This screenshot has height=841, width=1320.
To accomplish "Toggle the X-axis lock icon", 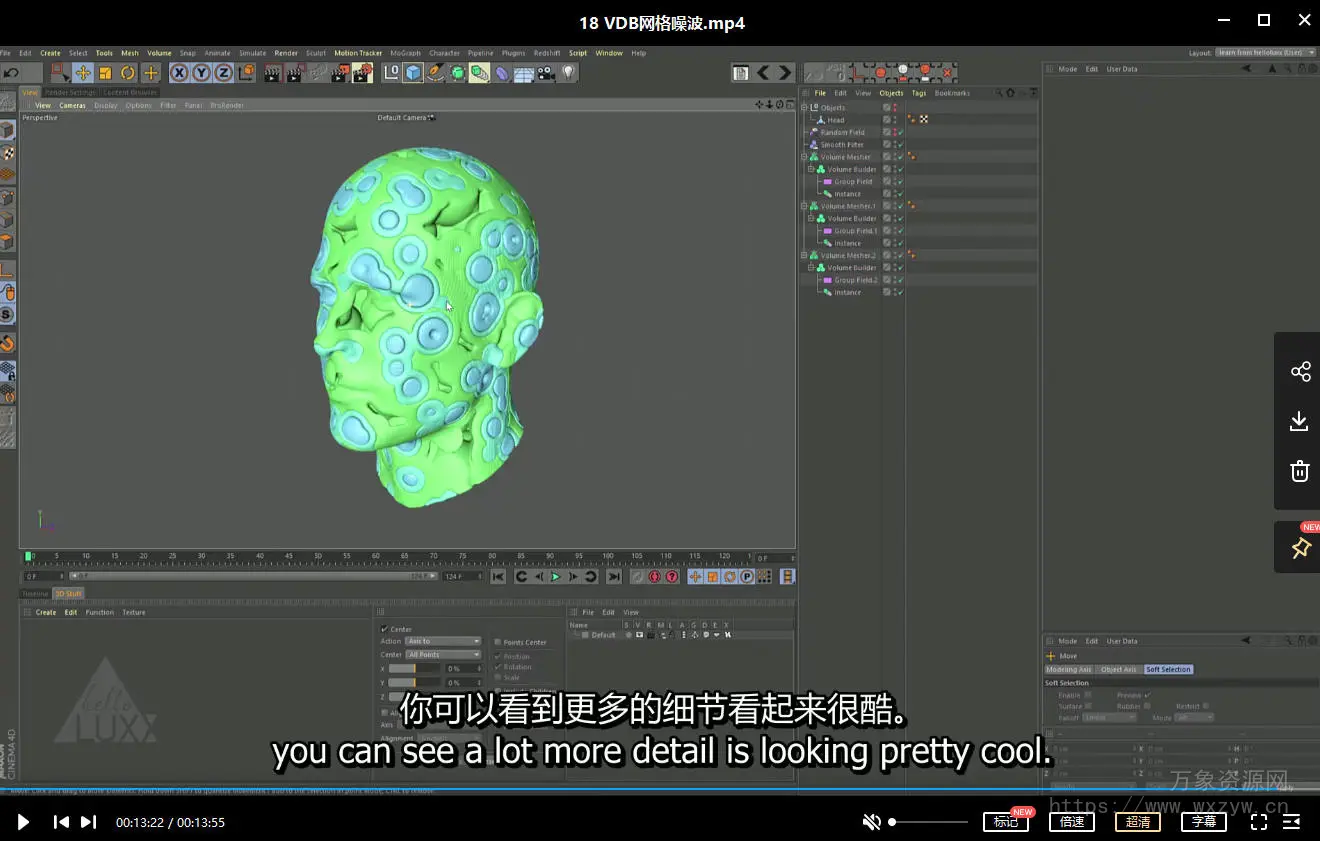I will tap(179, 73).
